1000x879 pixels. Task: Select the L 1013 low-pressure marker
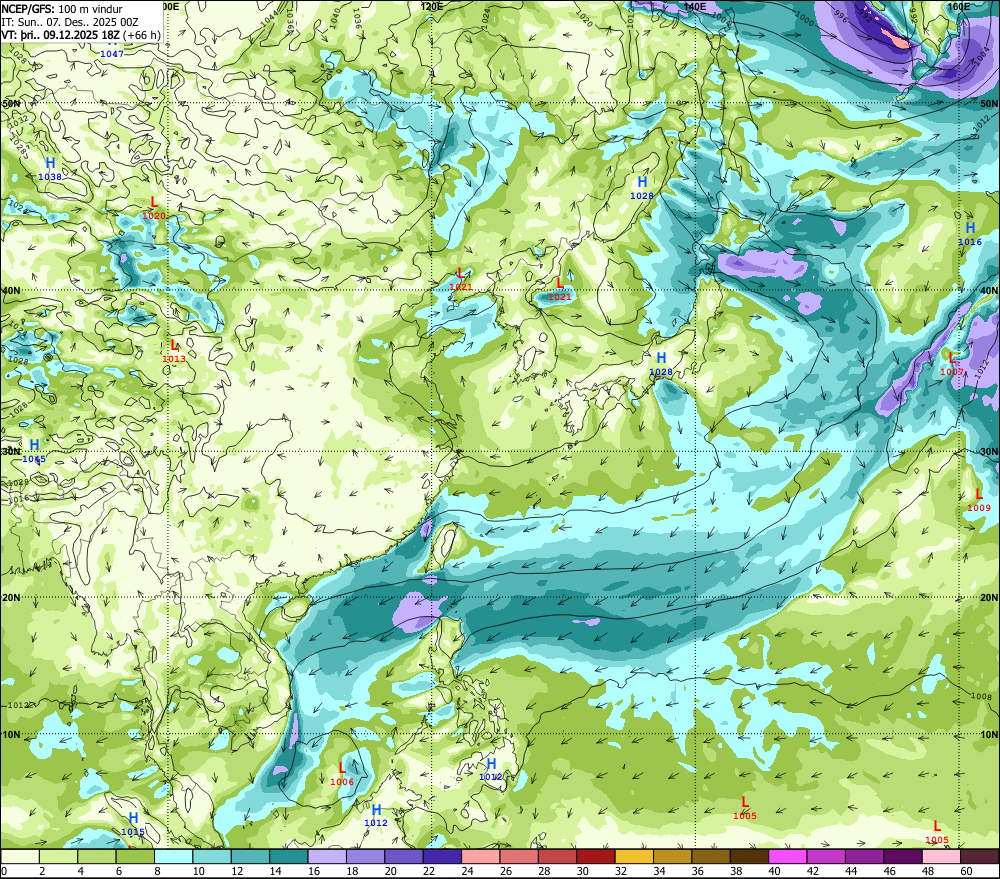pos(174,351)
